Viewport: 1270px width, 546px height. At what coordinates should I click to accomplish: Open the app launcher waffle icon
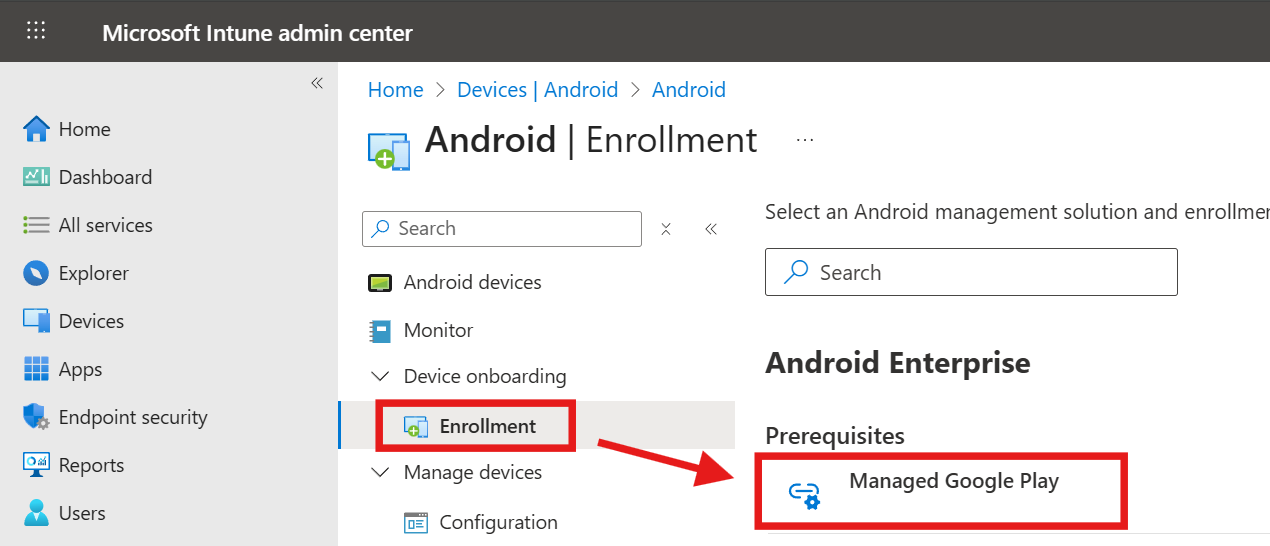[36, 31]
